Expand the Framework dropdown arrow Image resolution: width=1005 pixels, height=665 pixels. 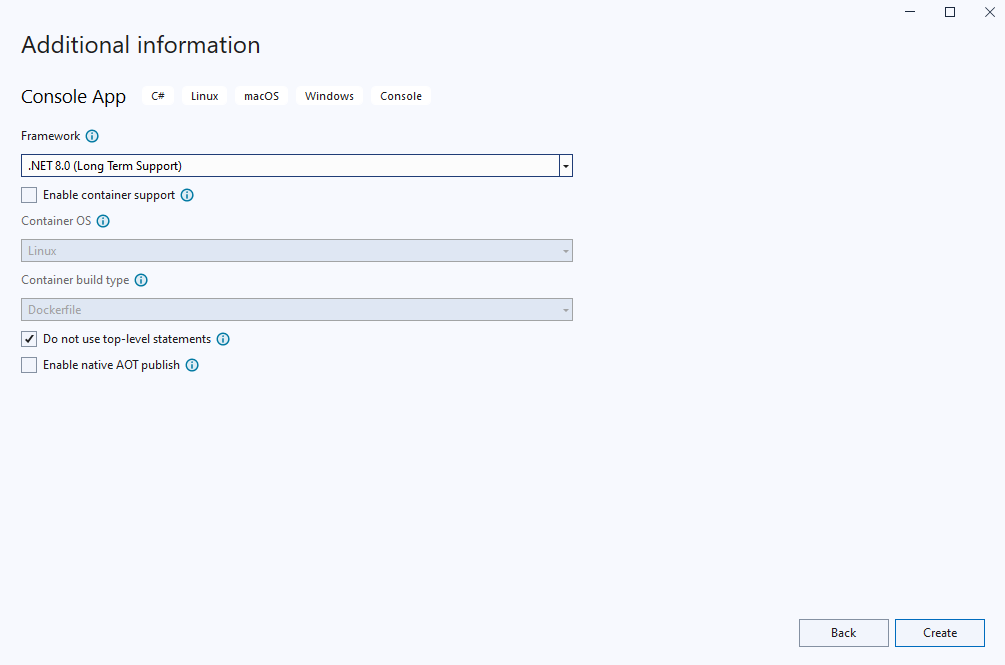pyautogui.click(x=566, y=166)
